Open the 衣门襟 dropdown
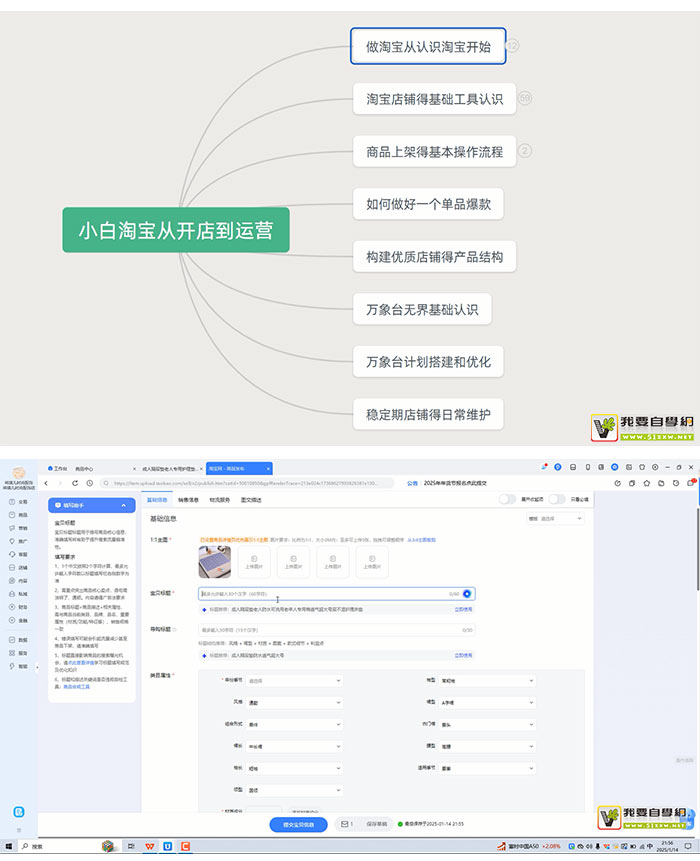Screen dimensions: 700x861 tap(488, 724)
